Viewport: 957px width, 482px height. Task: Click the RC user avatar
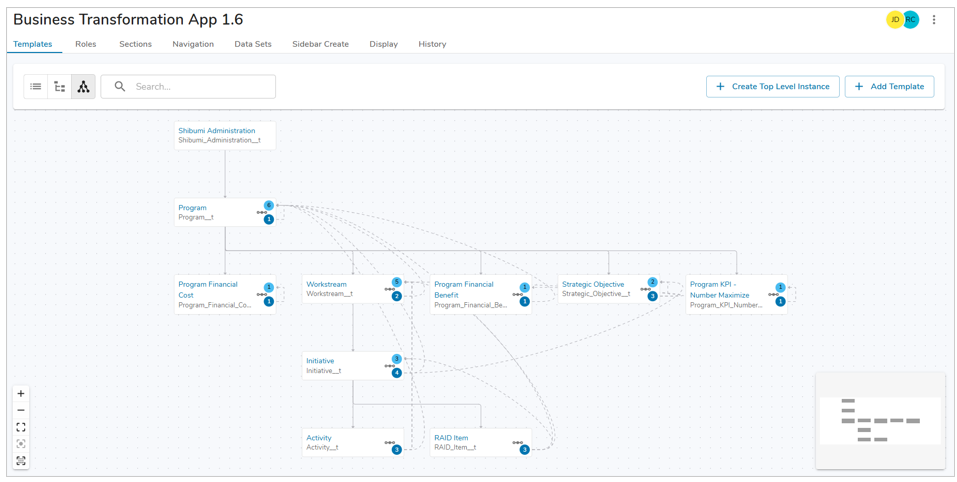click(x=911, y=20)
